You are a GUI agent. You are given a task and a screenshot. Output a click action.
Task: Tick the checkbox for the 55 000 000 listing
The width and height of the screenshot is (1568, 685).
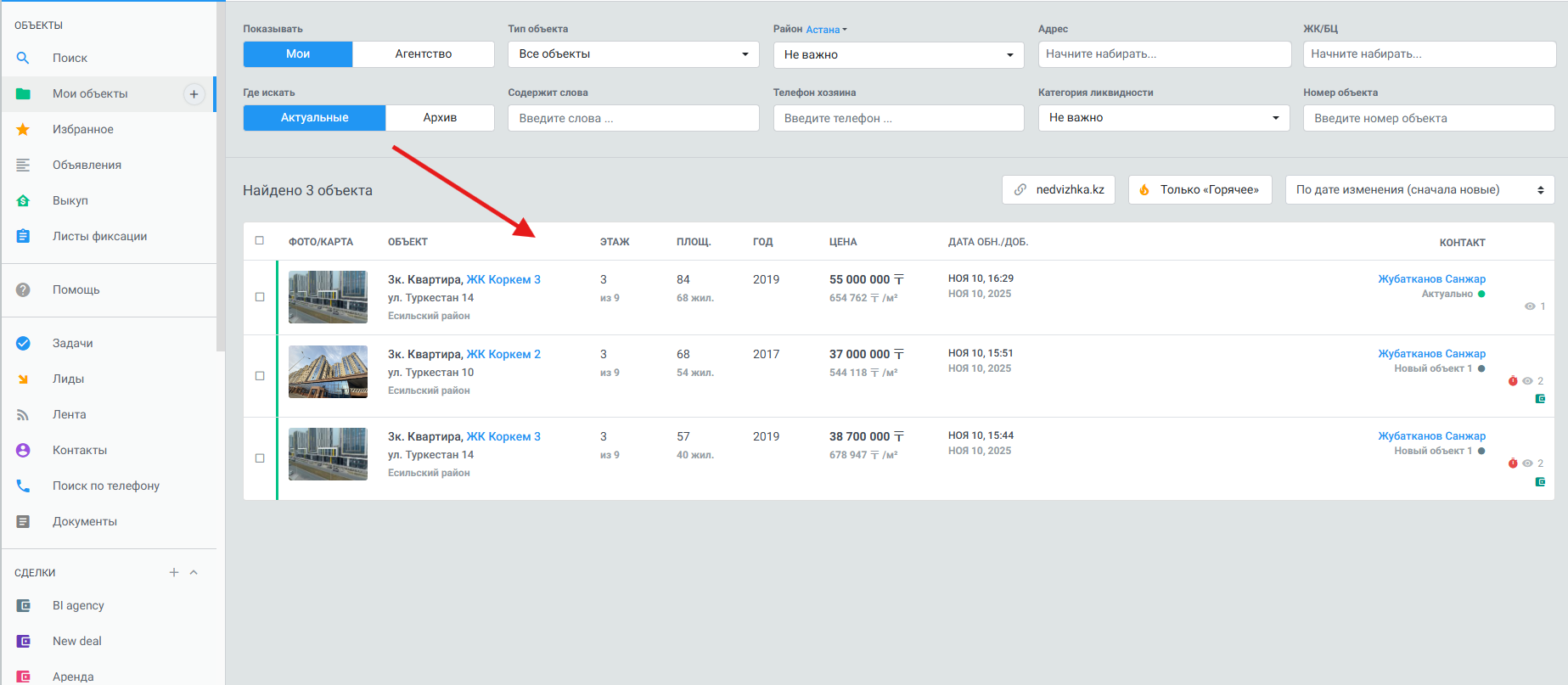[x=260, y=297]
